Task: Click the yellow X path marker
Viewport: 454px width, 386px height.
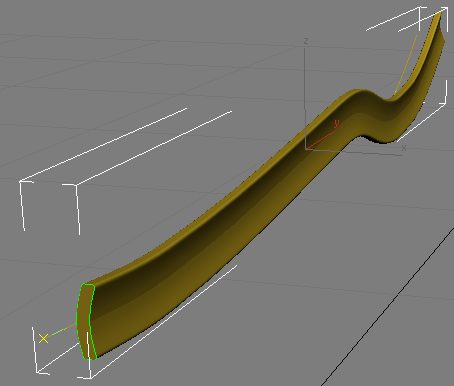Action: 43,339
